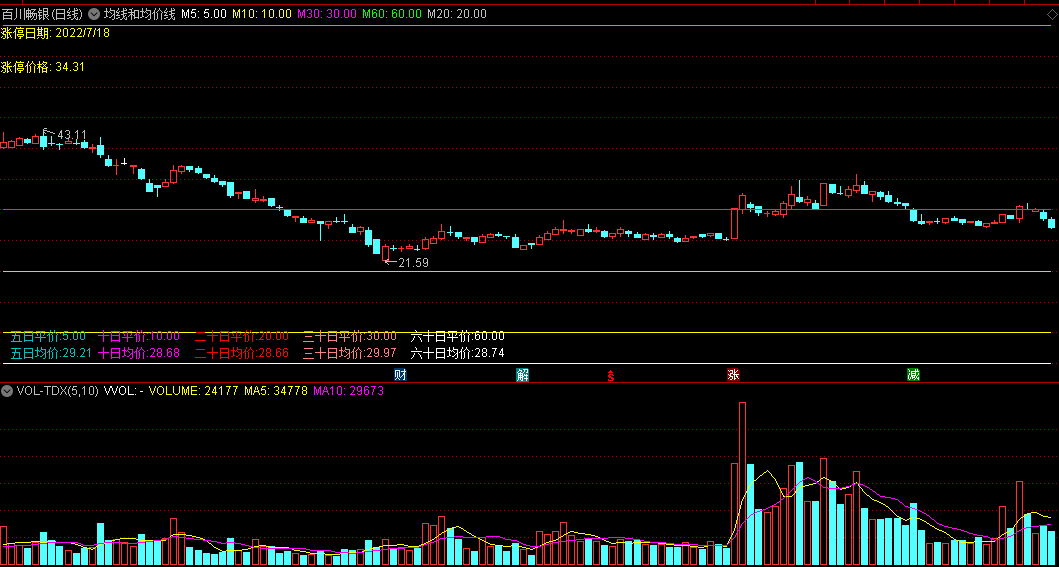The width and height of the screenshot is (1059, 567).
Task: Click the stock title 百川畅银(日线)
Action: [42, 14]
